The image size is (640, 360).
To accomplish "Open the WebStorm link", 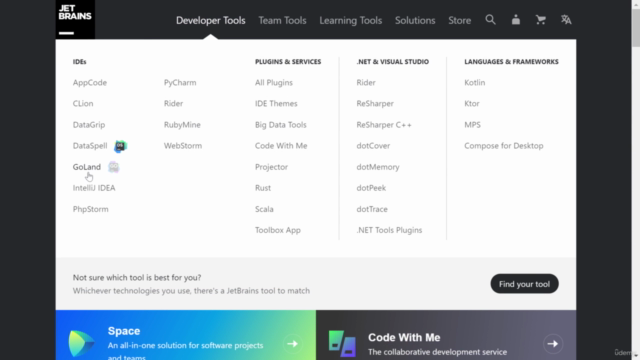I will (183, 146).
